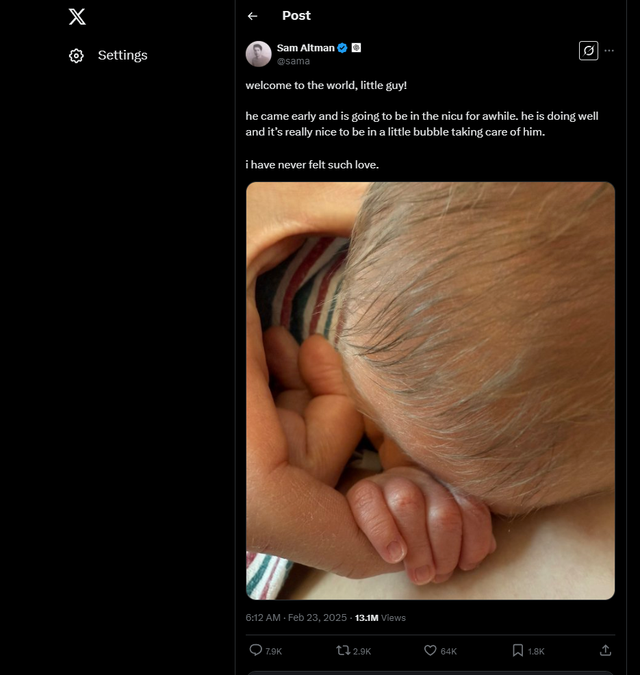The width and height of the screenshot is (640, 675).
Task: Click the affiliation badge beside verified checkmark
Action: click(x=356, y=48)
